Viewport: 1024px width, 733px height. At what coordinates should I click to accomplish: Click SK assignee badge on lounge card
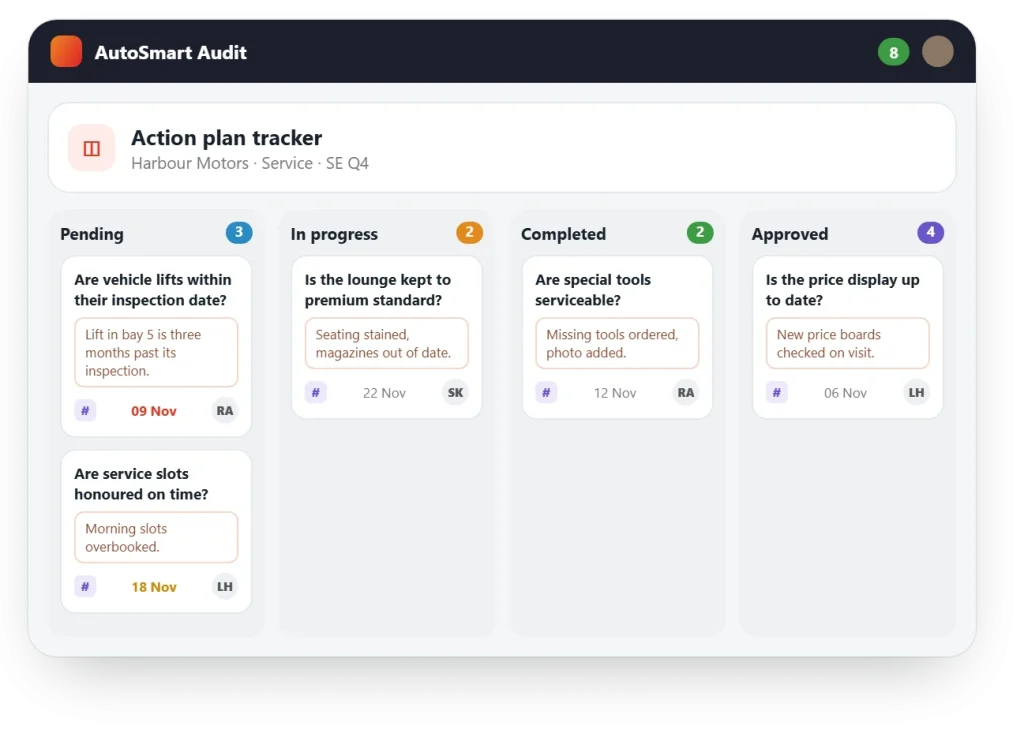click(x=455, y=392)
